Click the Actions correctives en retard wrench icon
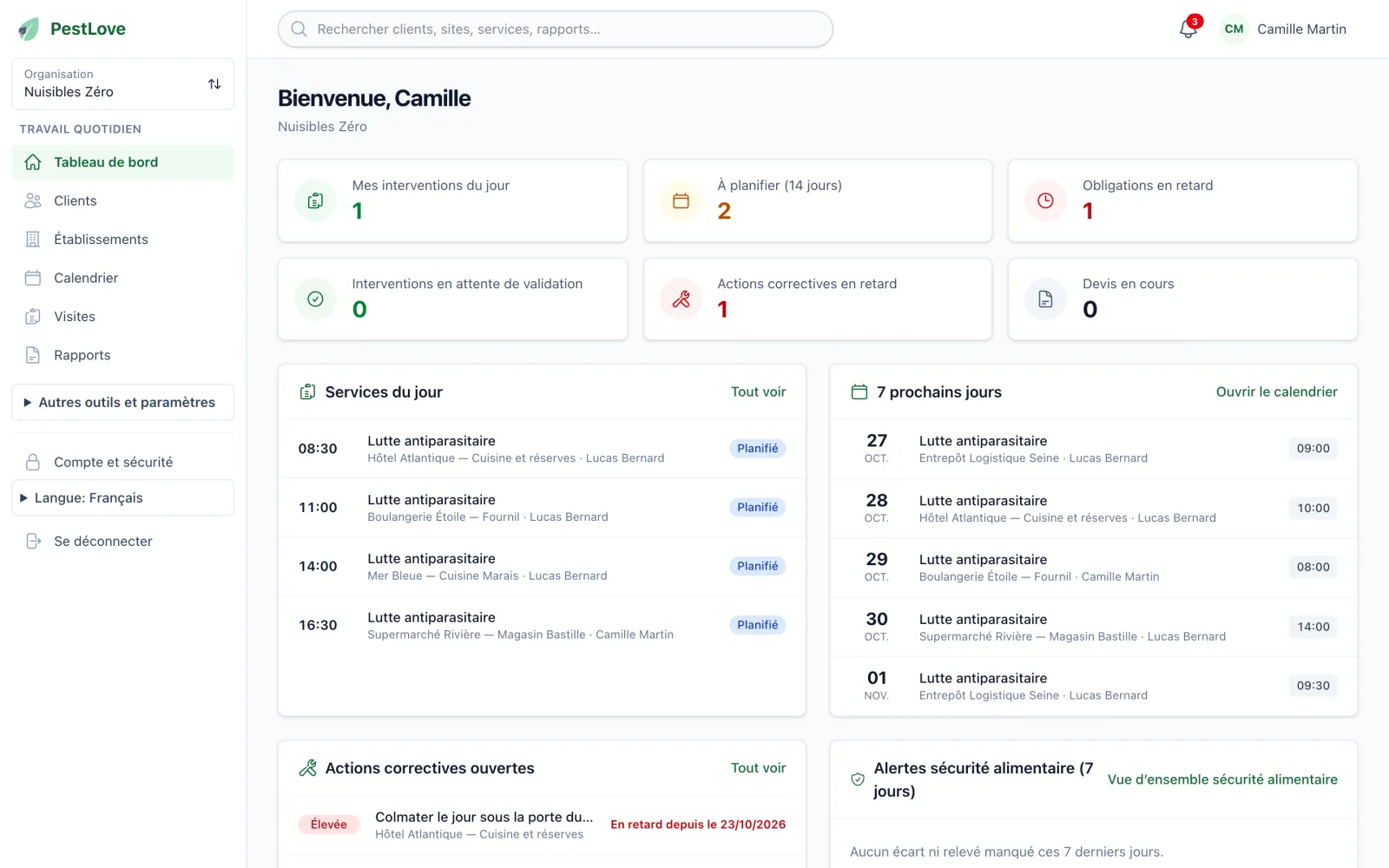Image resolution: width=1389 pixels, height=868 pixels. pos(681,299)
